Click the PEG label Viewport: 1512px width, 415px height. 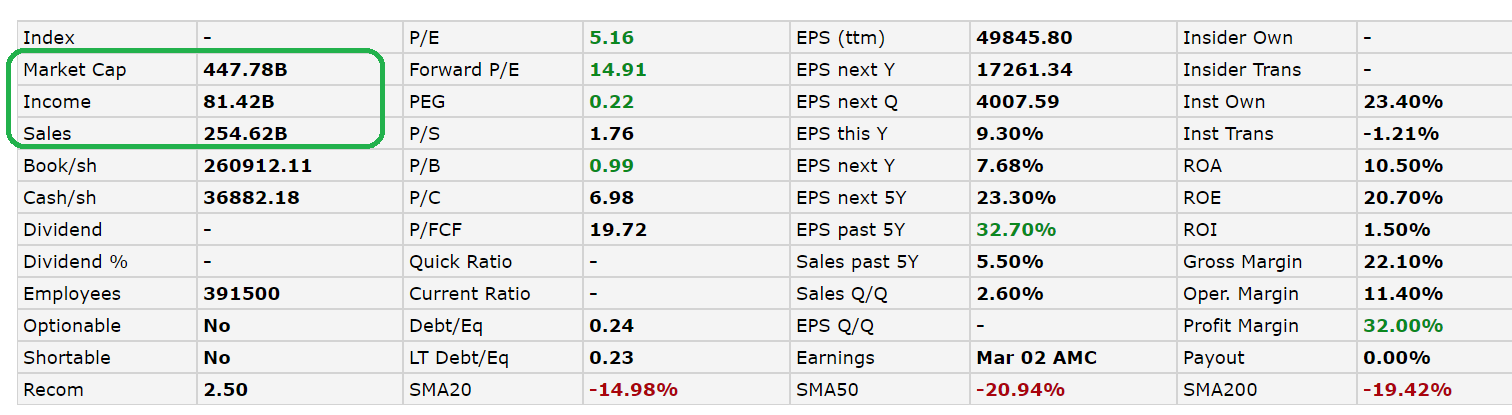pyautogui.click(x=427, y=102)
